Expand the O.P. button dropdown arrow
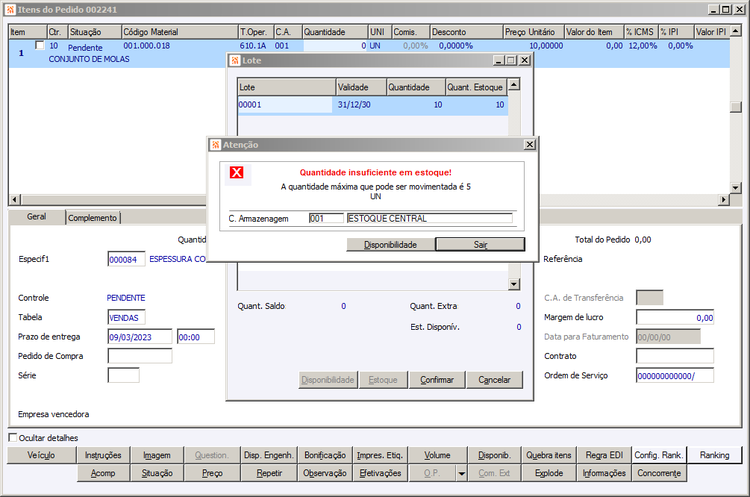Image resolution: width=750 pixels, height=497 pixels. point(462,474)
